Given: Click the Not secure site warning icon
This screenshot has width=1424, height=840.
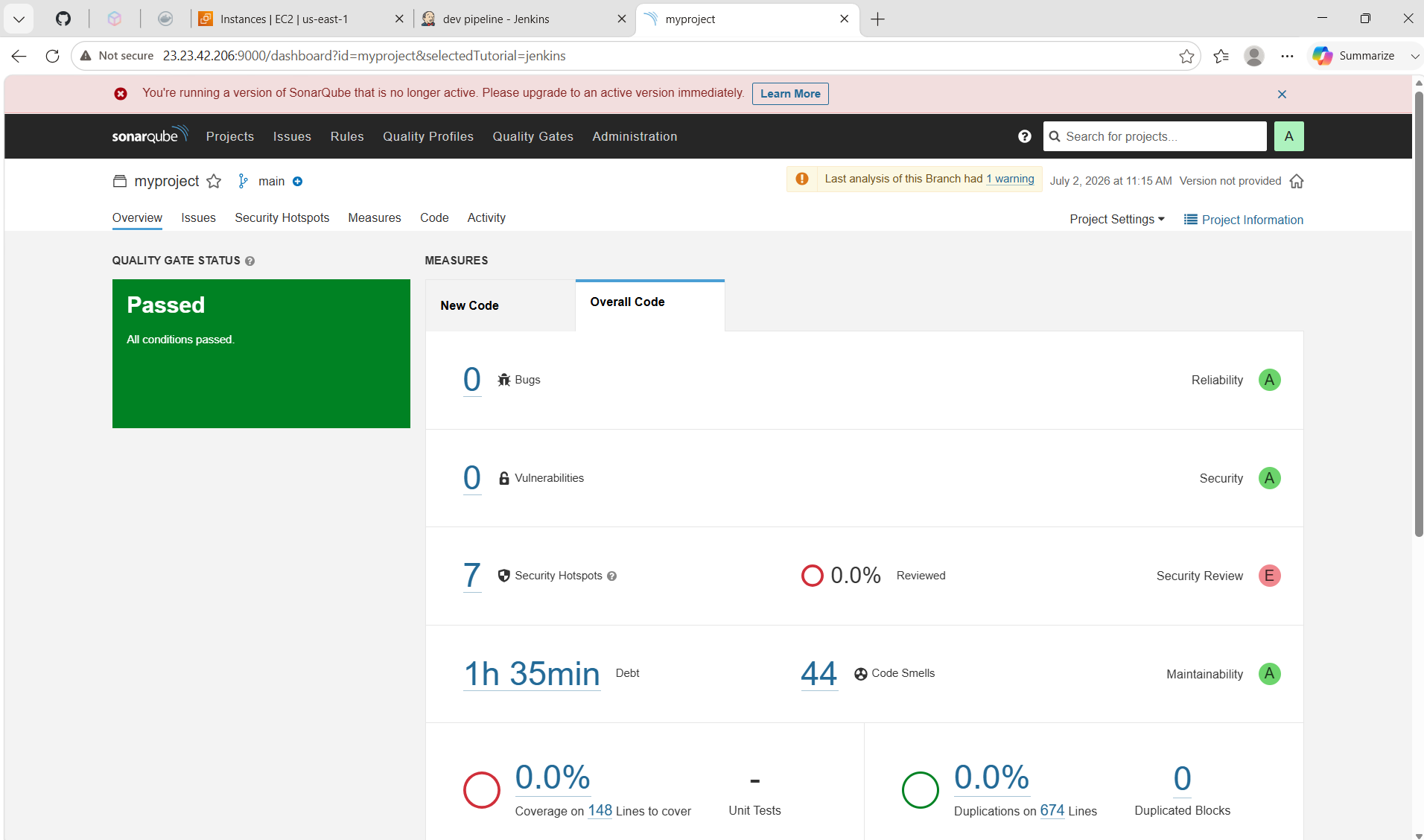Looking at the screenshot, I should pyautogui.click(x=86, y=56).
